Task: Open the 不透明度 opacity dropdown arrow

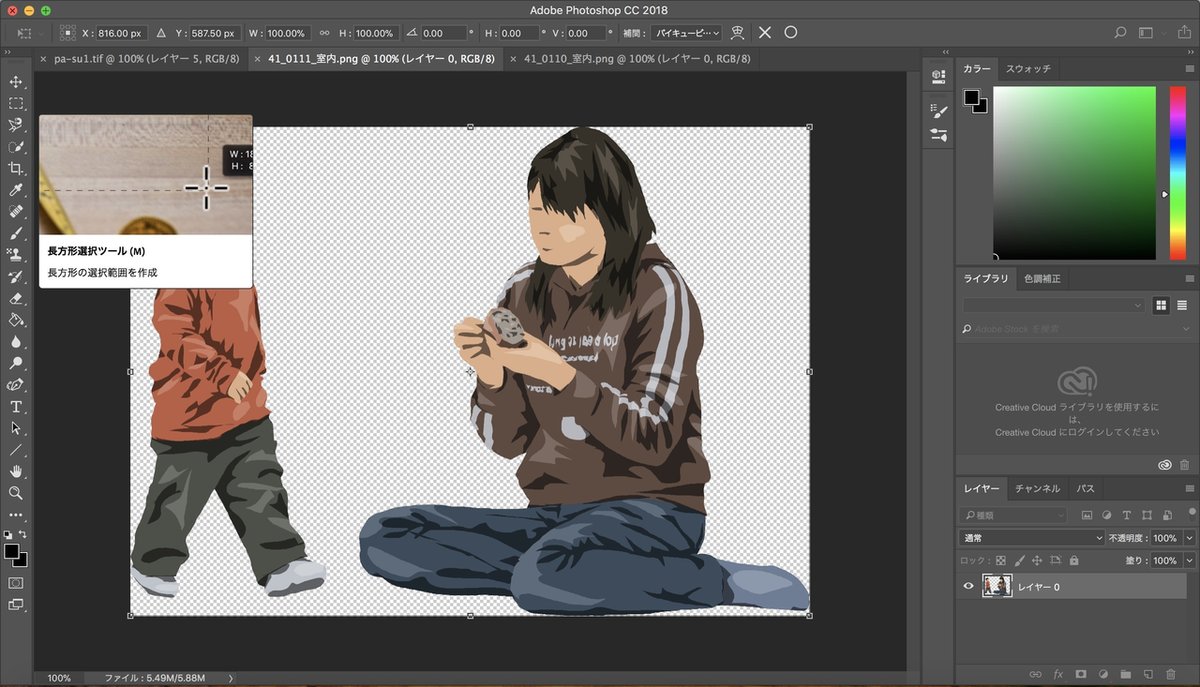Action: pyautogui.click(x=1189, y=538)
